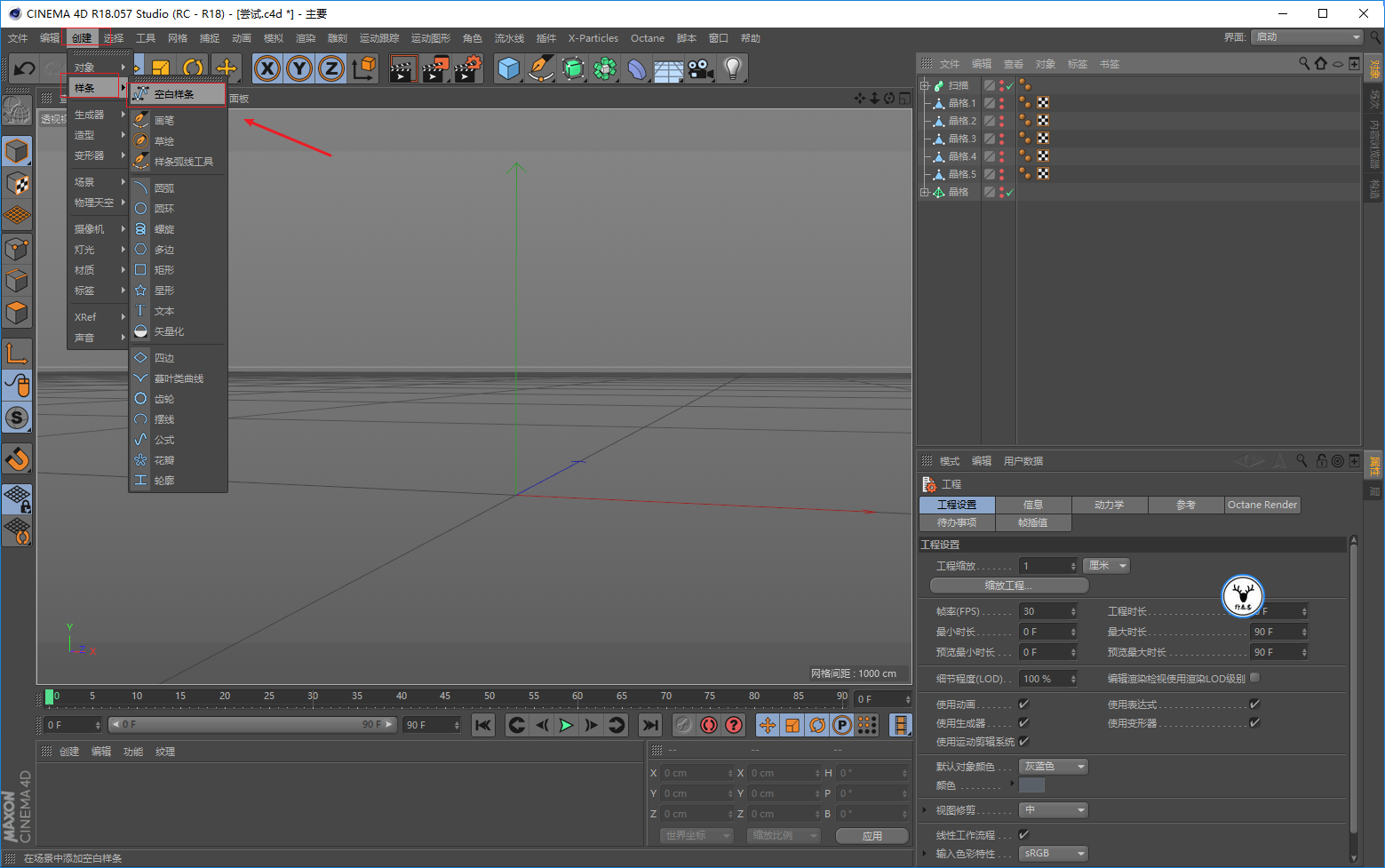
Task: Toggle the 线性工作流程 checkbox
Action: [1023, 834]
